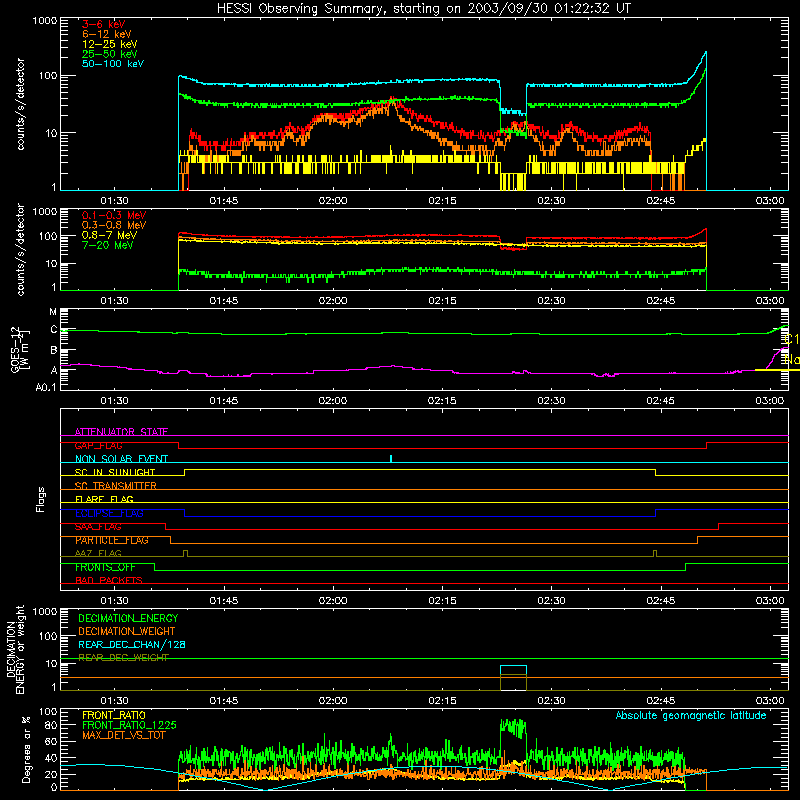This screenshot has height=800, width=800.
Task: Select the 25-50 keV legend label
Action: click(110, 54)
